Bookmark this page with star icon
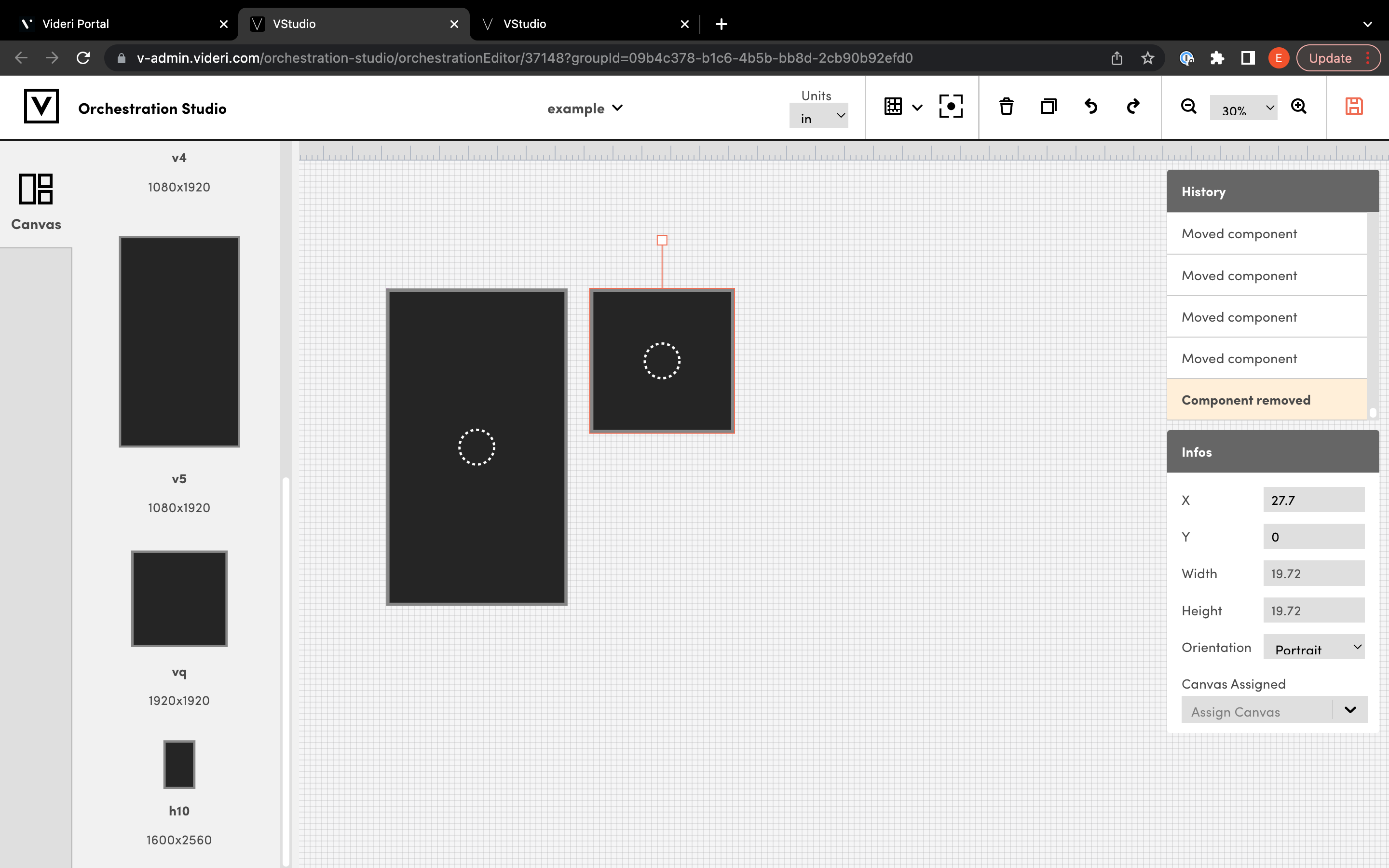1389x868 pixels. (x=1147, y=58)
